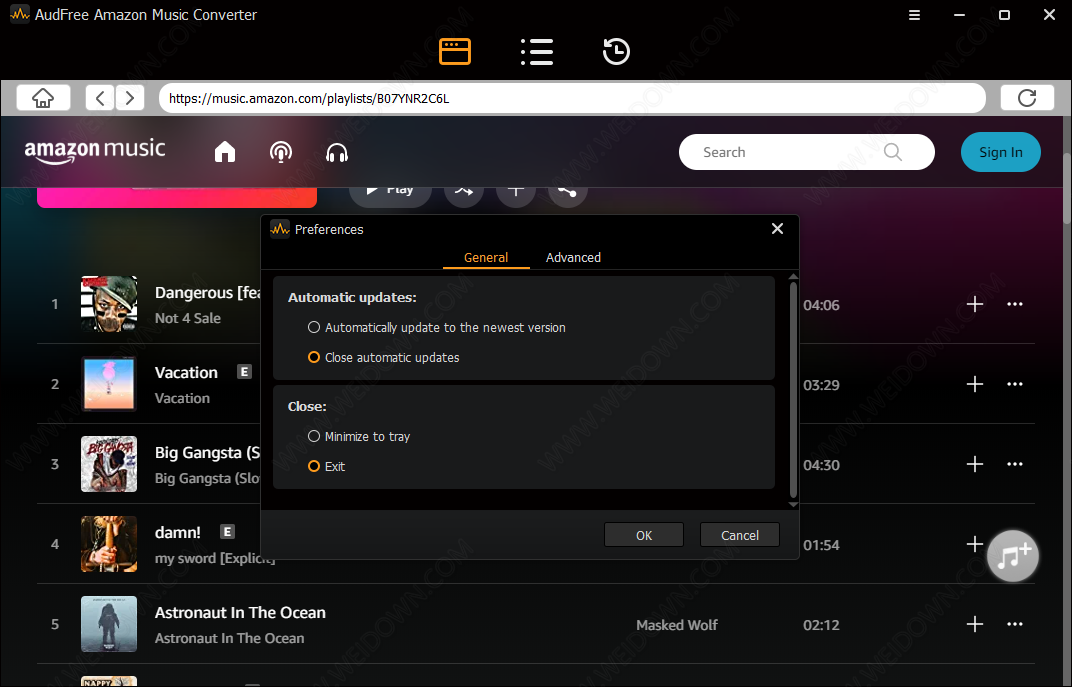Open the Amazon Music podcasts icon
Screen dimensions: 1072x687
(281, 152)
